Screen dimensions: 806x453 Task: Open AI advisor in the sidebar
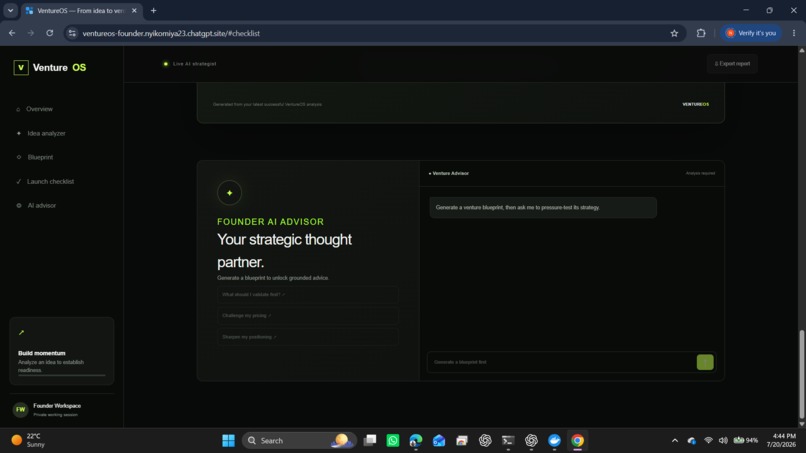(36, 205)
